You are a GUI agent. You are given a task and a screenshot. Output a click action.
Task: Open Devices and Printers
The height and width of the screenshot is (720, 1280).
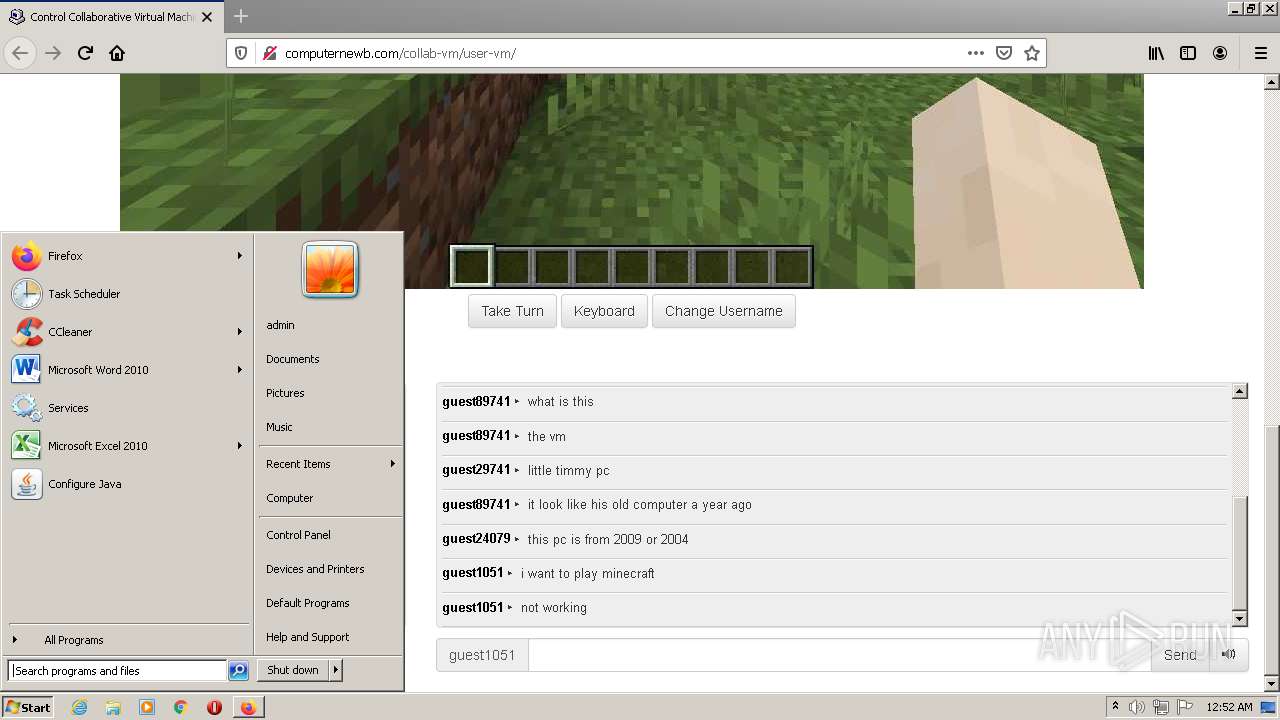click(315, 569)
